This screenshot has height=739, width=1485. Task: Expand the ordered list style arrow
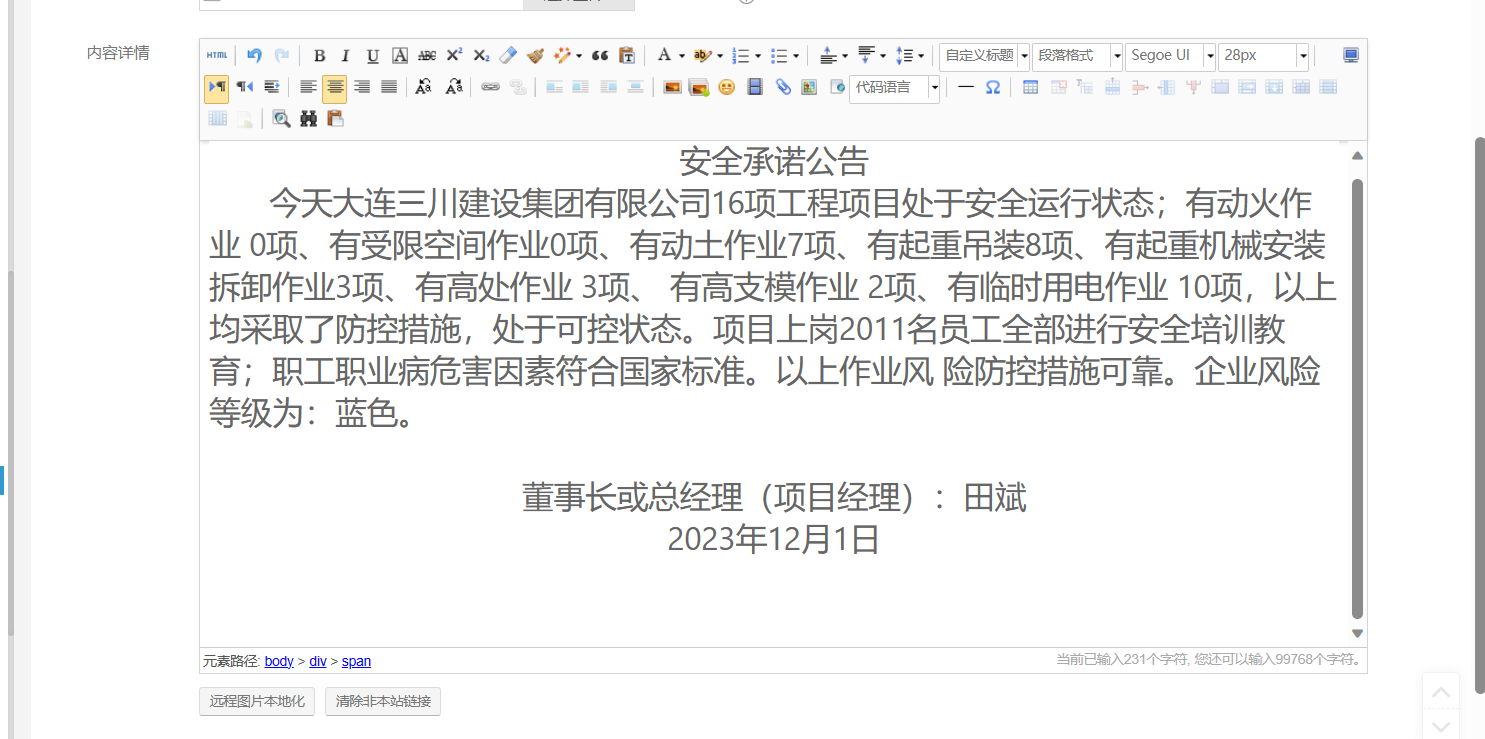tap(758, 56)
